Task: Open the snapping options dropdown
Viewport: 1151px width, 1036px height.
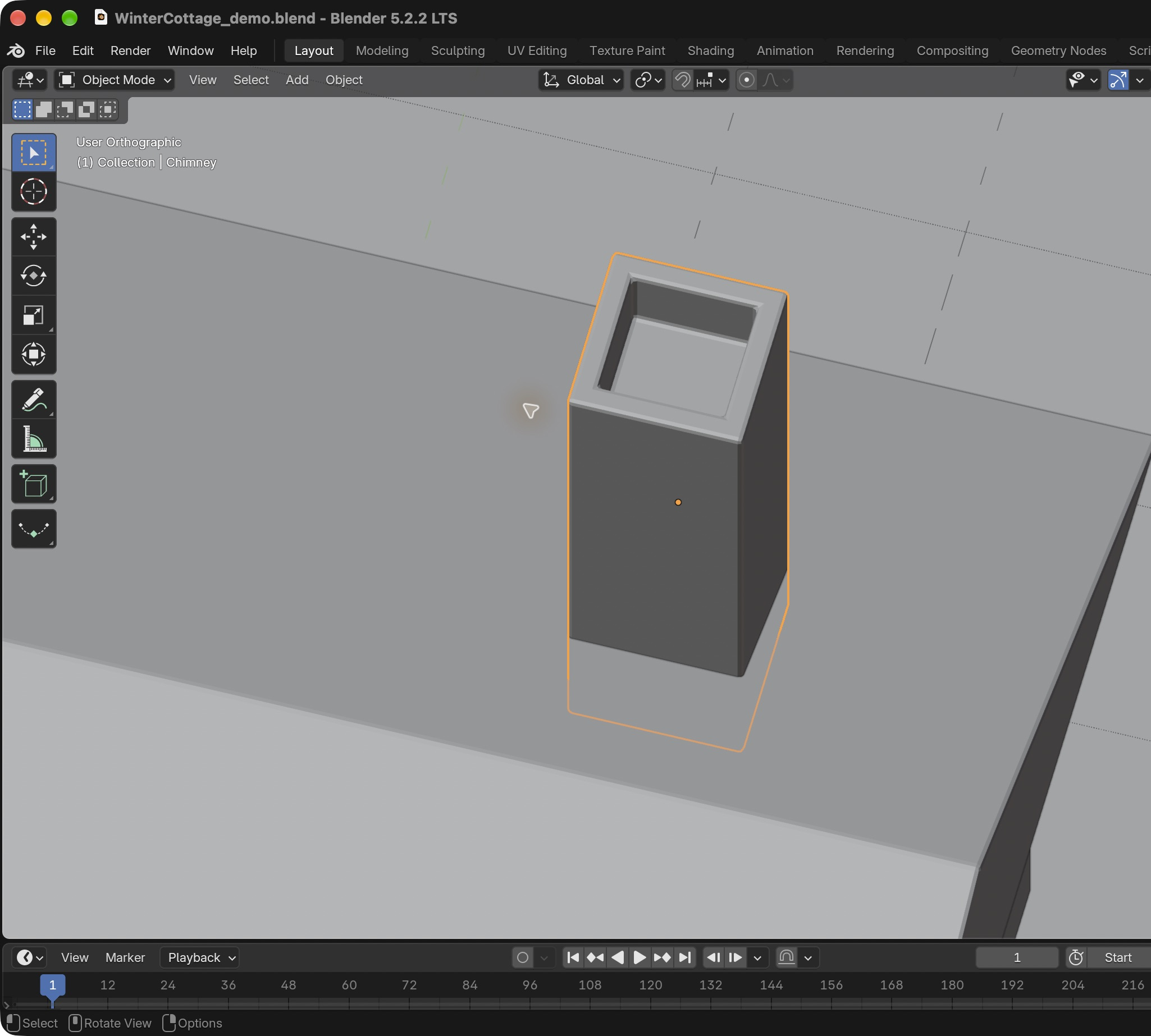Action: (712, 80)
